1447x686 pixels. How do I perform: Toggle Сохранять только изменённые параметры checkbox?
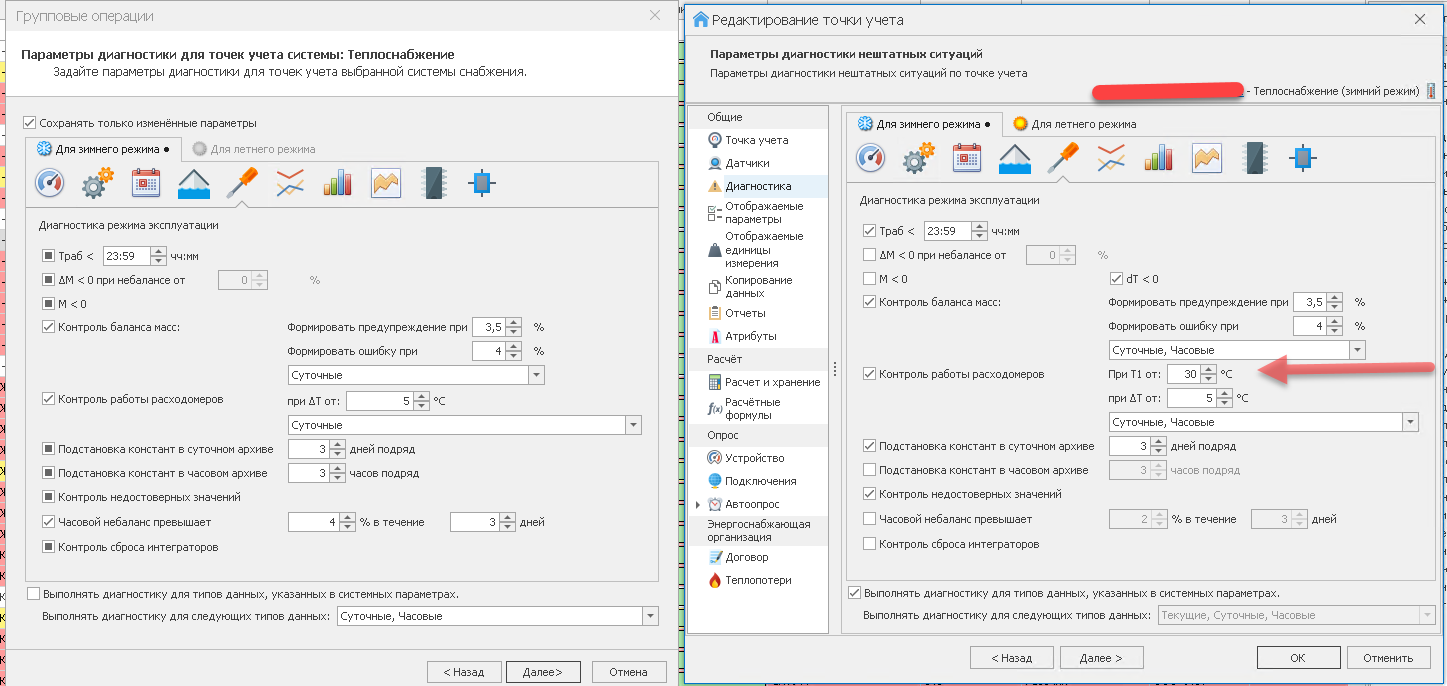click(30, 123)
